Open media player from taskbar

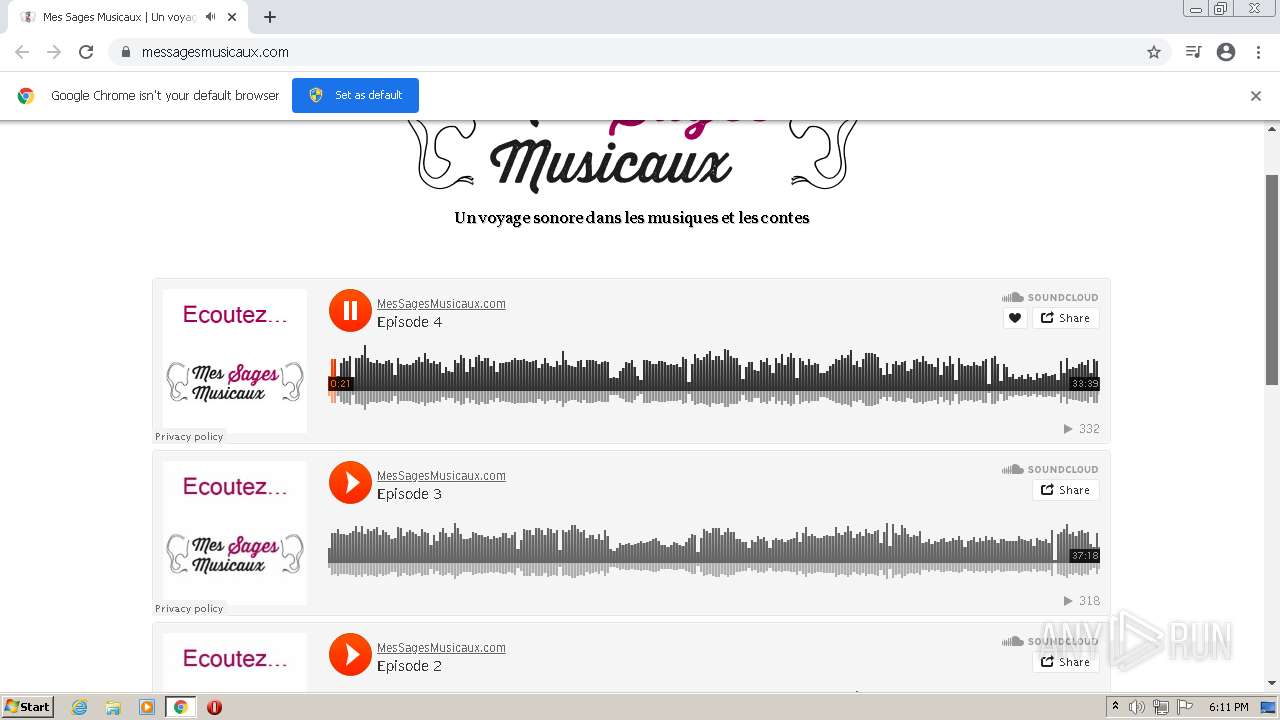(x=147, y=707)
